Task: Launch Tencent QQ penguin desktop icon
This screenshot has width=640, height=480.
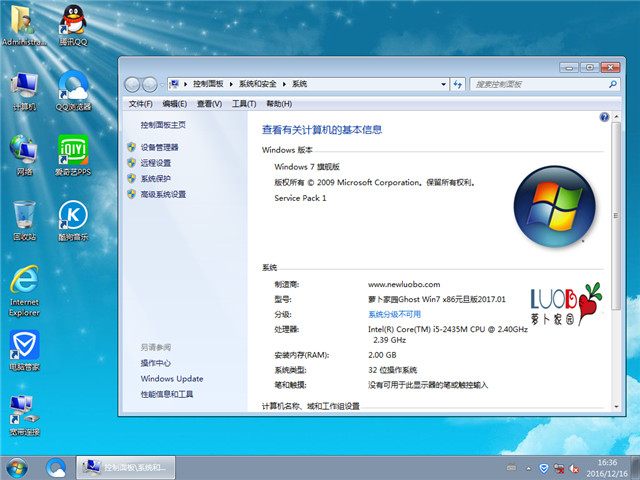Action: tap(73, 24)
